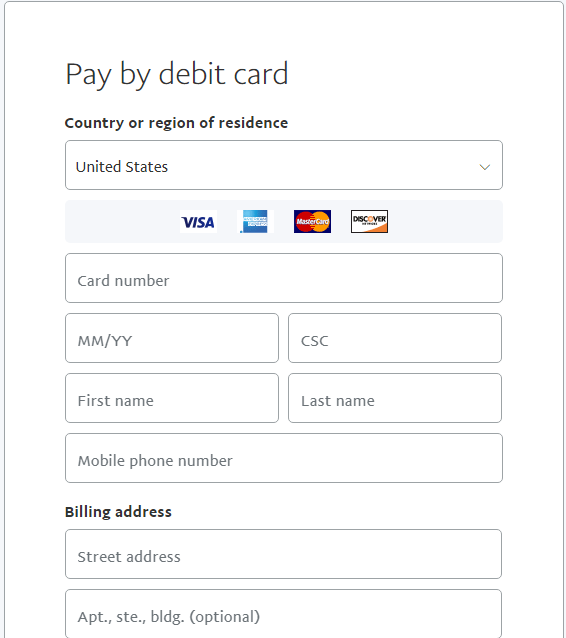Open the United States country selector
Image resolution: width=566 pixels, height=638 pixels.
(284, 165)
